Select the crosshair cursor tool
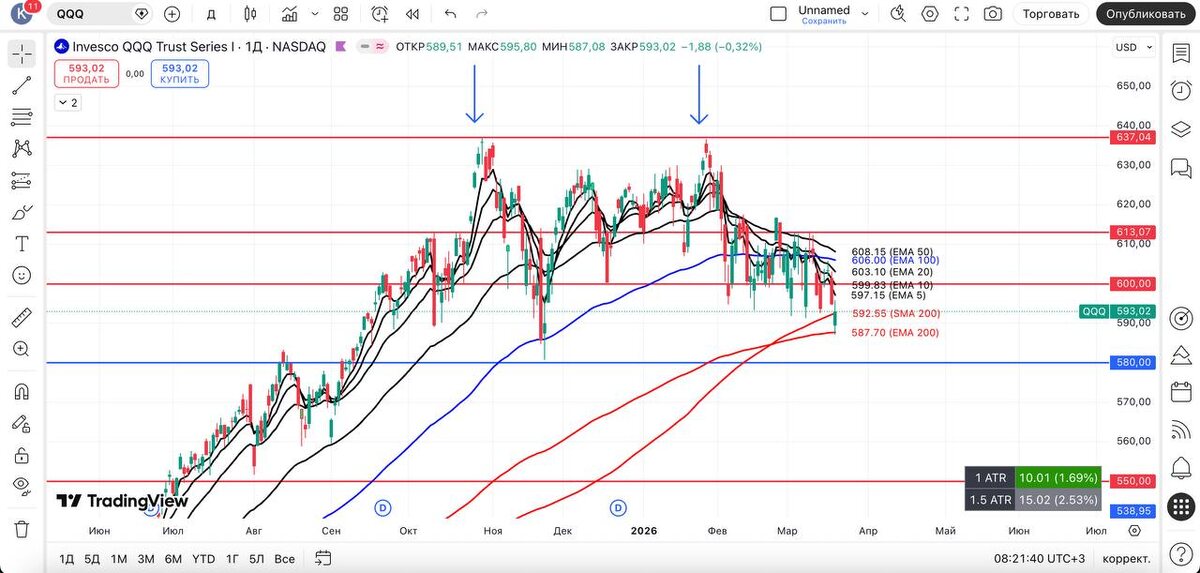The height and width of the screenshot is (573, 1200). tap(21, 54)
